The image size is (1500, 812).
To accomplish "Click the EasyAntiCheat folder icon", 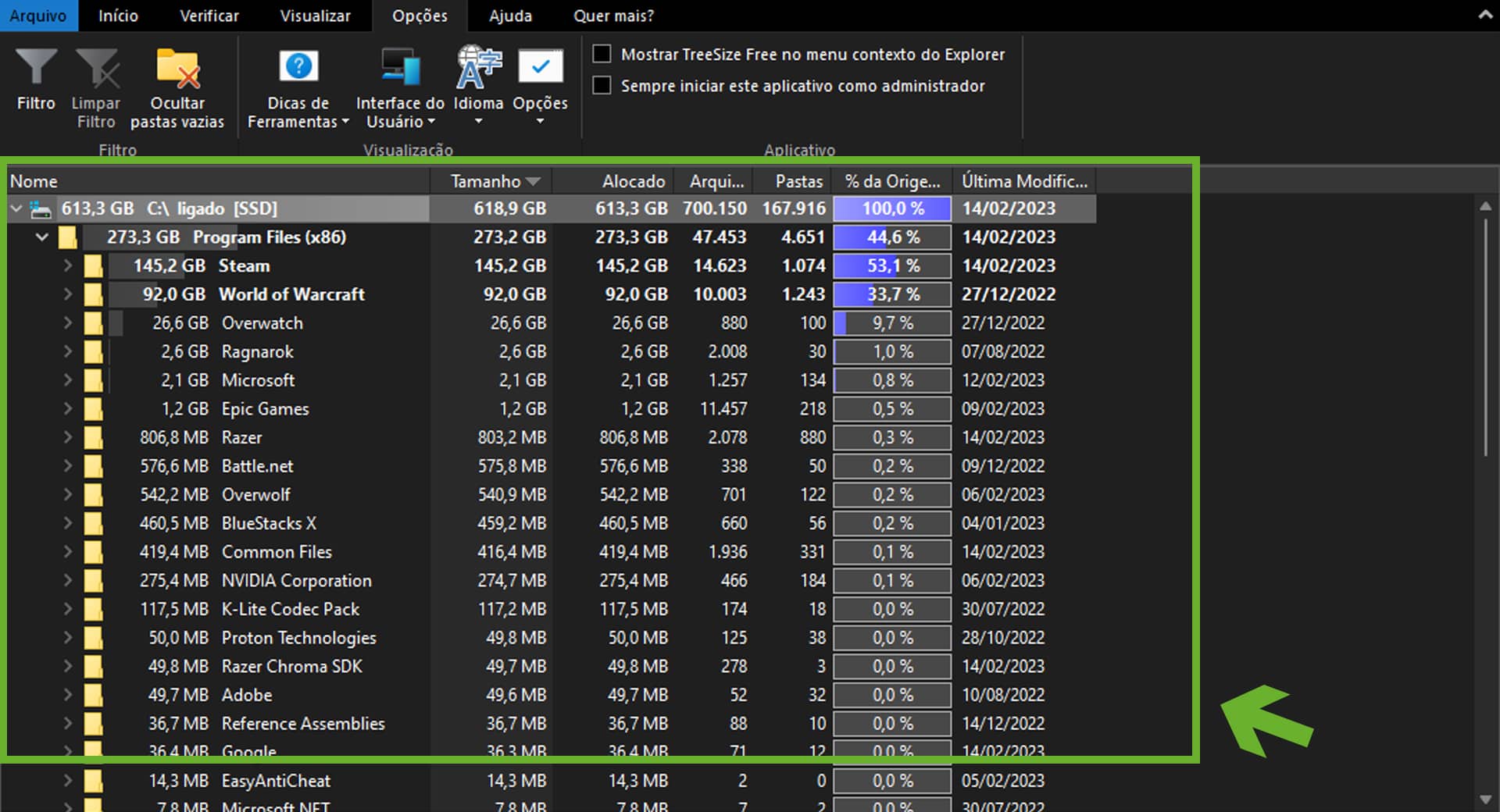I will click(x=94, y=782).
